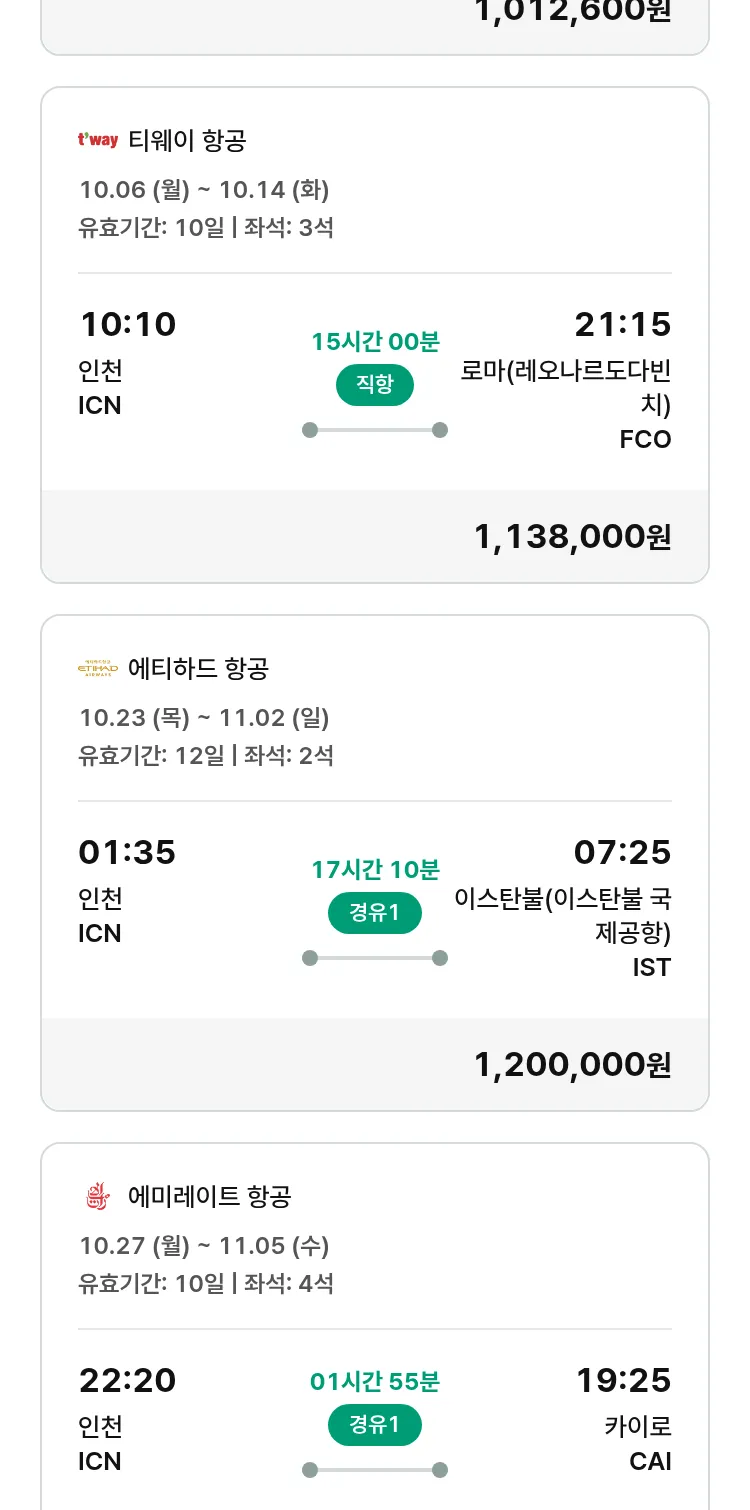Click the CAI Cairo arrival airport code
The width and height of the screenshot is (750, 1510).
pos(650,1462)
